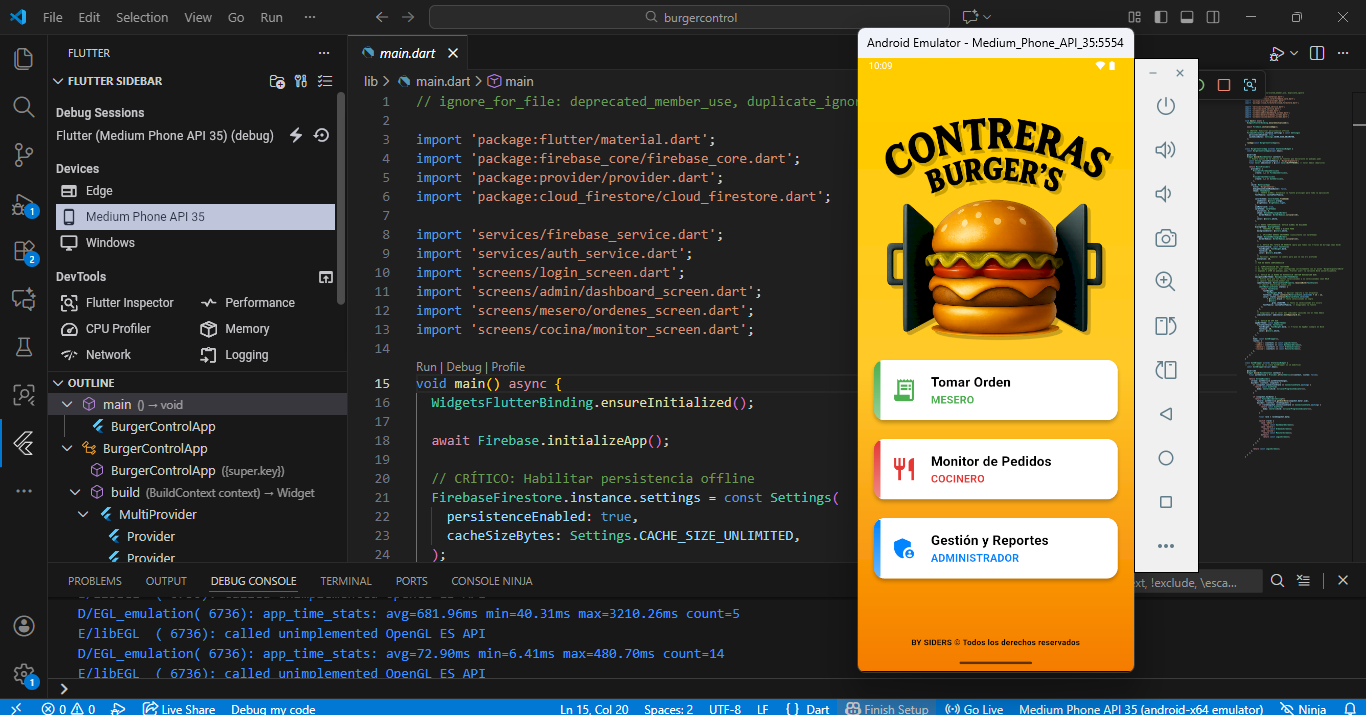
Task: Toggle the secondary sidebar visibility
Action: [1212, 17]
